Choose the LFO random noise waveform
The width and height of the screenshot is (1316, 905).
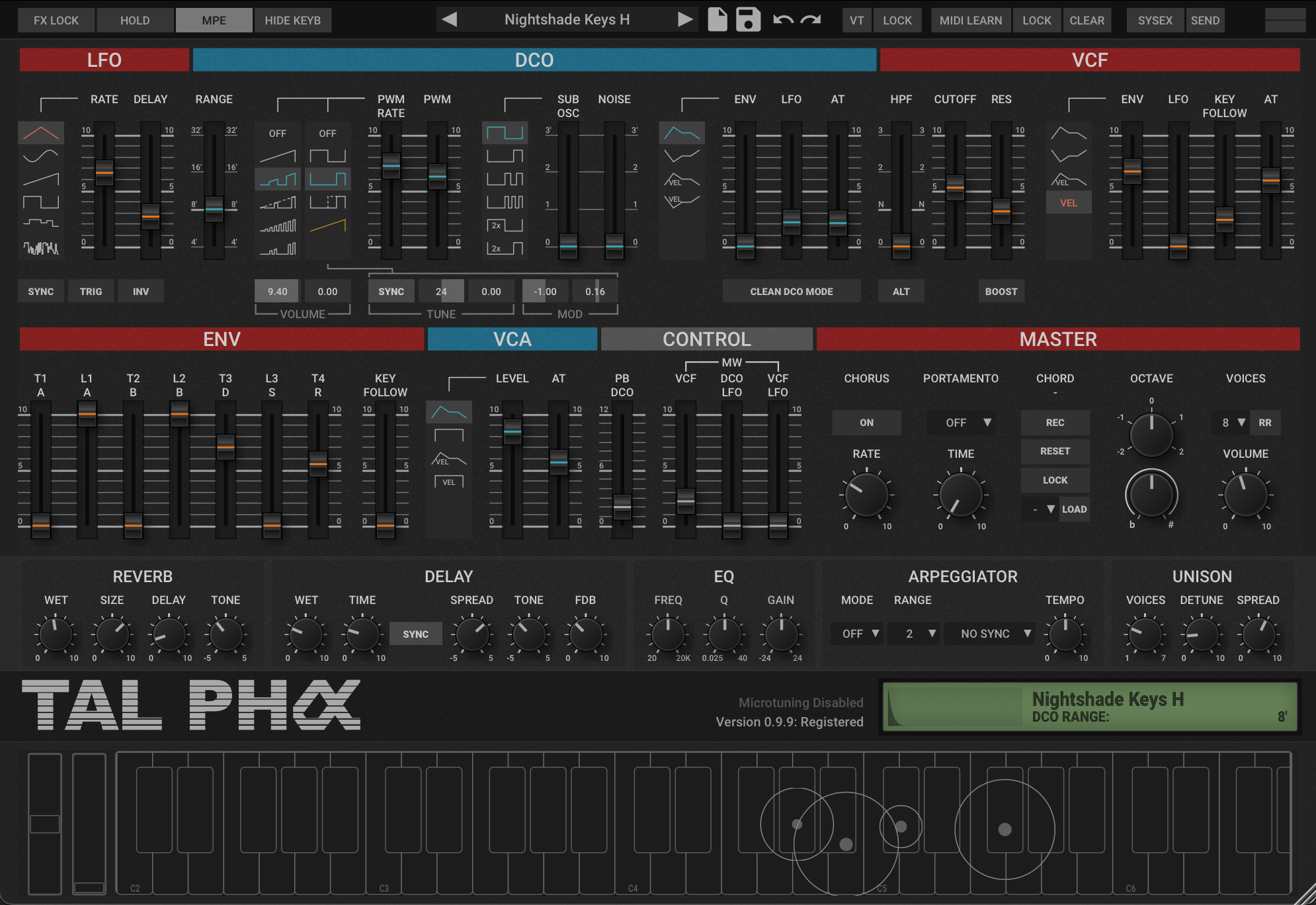click(x=41, y=248)
